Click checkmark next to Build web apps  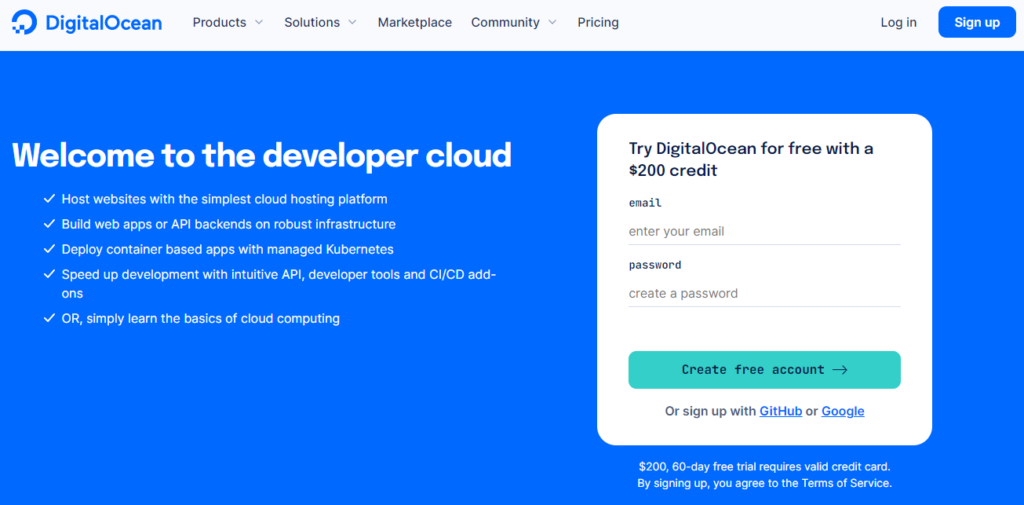(x=49, y=224)
